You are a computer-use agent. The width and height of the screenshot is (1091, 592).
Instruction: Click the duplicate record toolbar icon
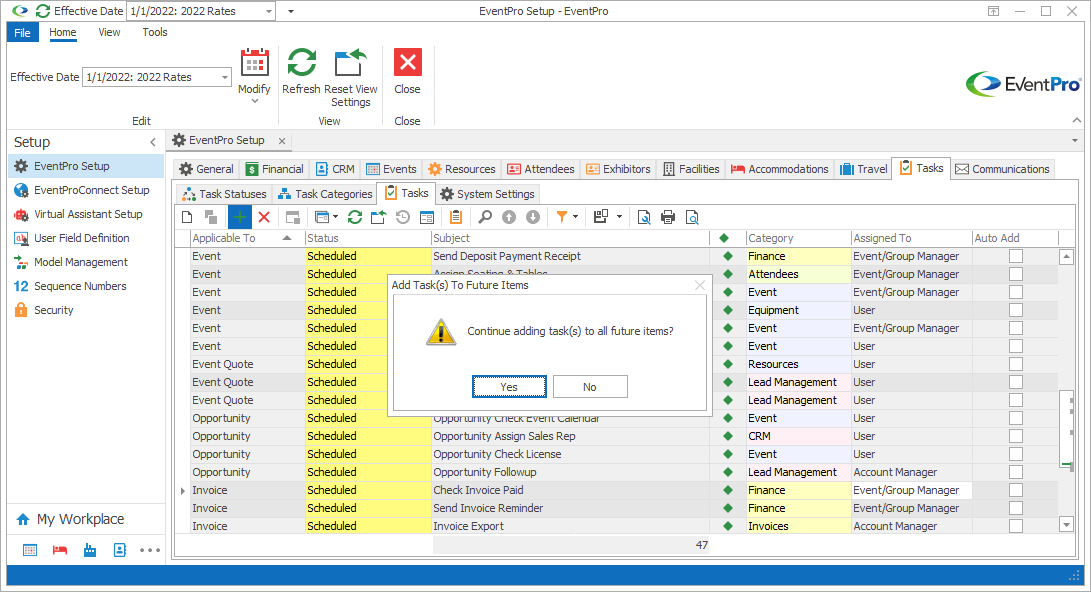210,217
